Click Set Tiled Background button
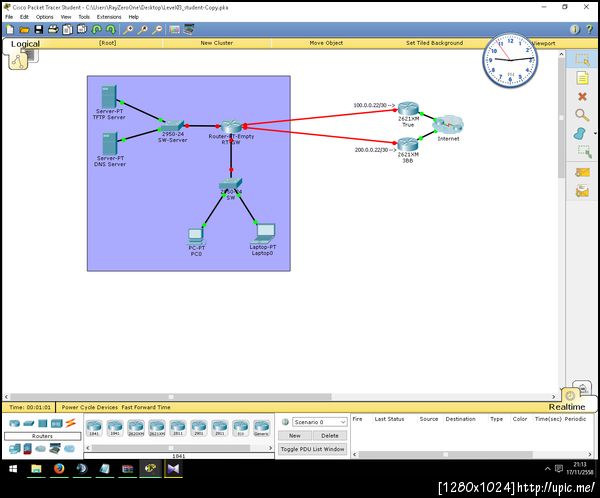 (x=434, y=43)
